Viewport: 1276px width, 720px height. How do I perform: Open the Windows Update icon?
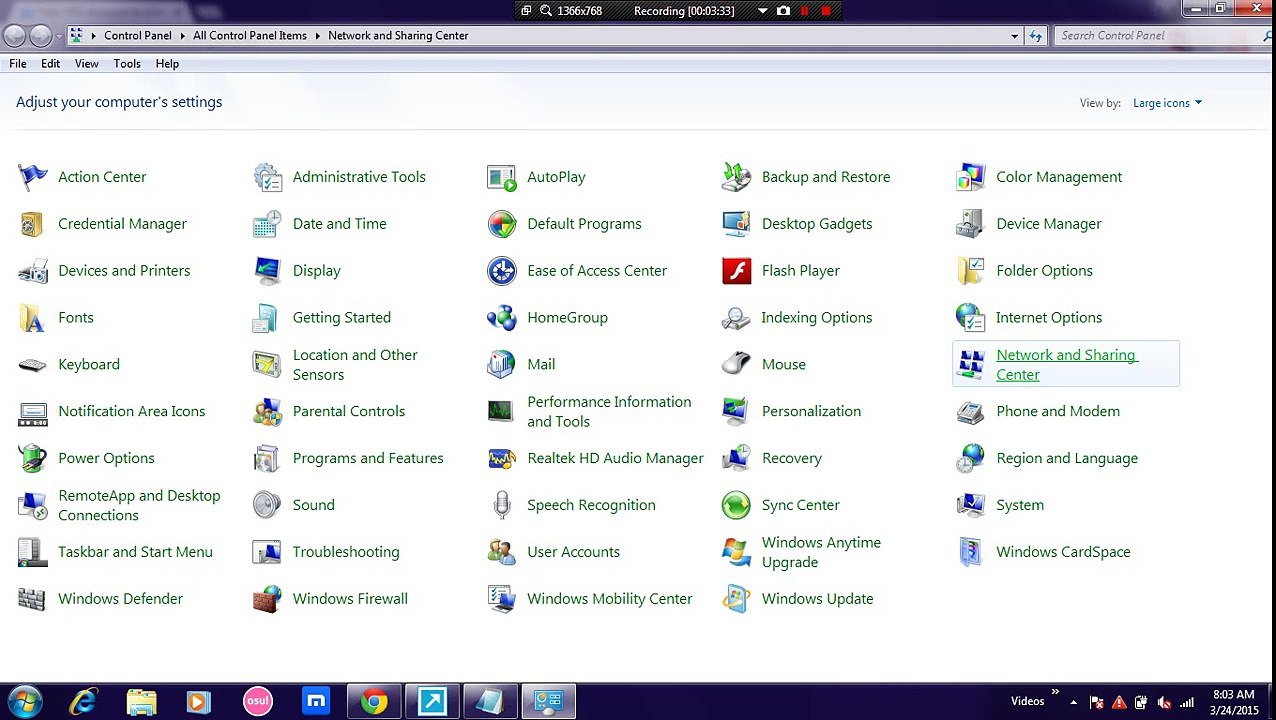pos(736,599)
